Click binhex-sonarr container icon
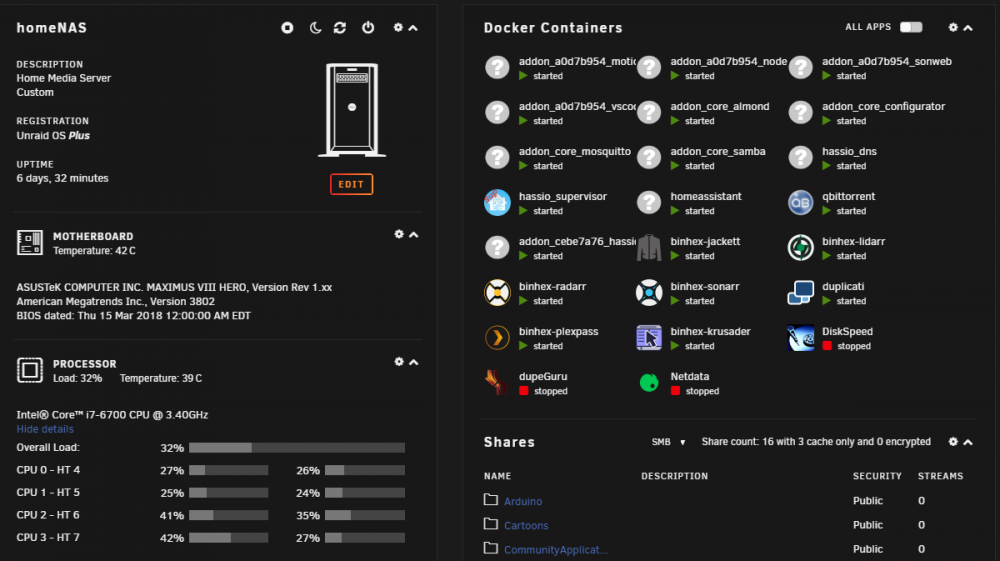Screen dimensions: 1000x561 pos(649,293)
